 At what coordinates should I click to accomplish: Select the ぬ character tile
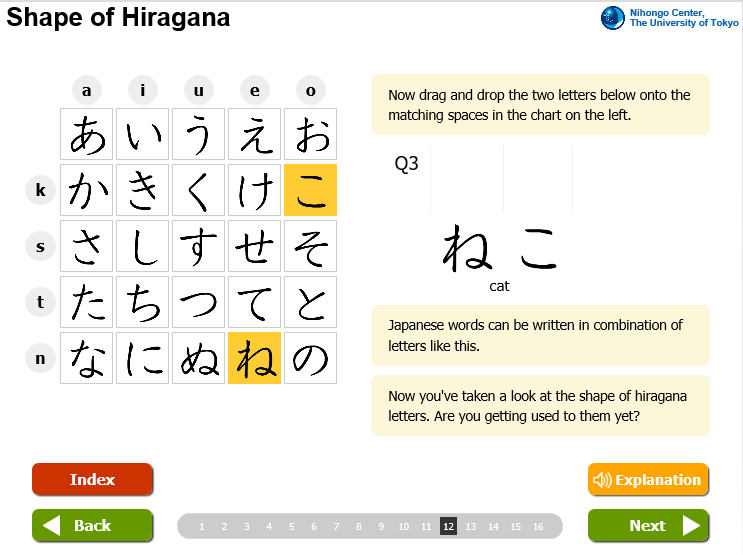click(x=199, y=358)
